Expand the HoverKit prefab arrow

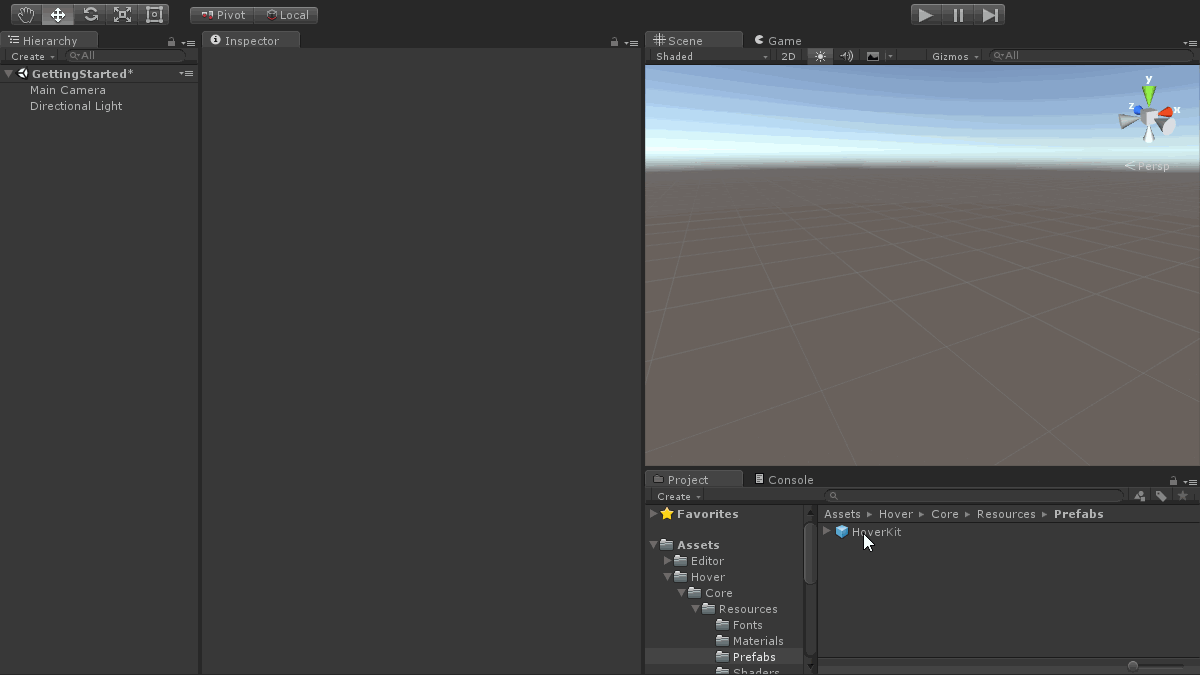pos(826,531)
